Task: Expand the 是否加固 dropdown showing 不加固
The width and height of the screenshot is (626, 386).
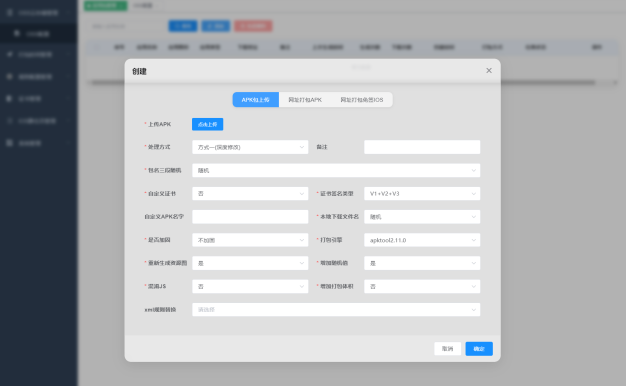Action: pos(250,240)
